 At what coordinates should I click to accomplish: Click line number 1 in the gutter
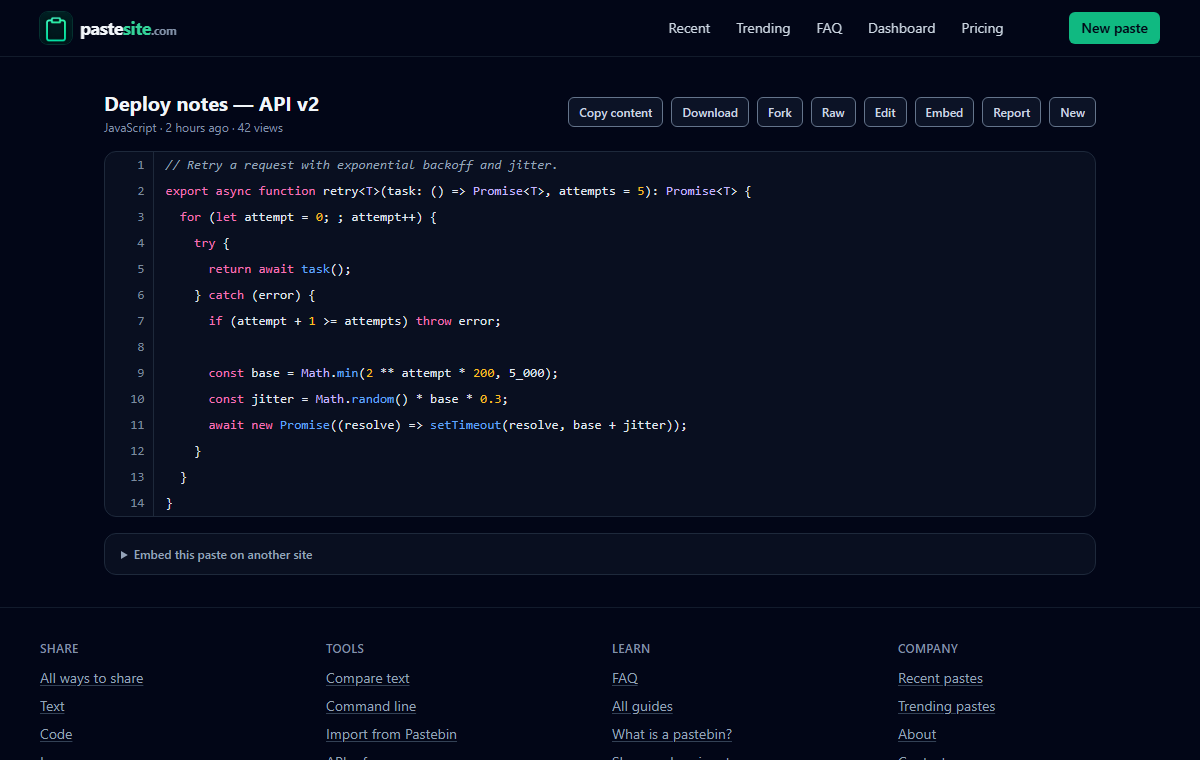pyautogui.click(x=140, y=165)
